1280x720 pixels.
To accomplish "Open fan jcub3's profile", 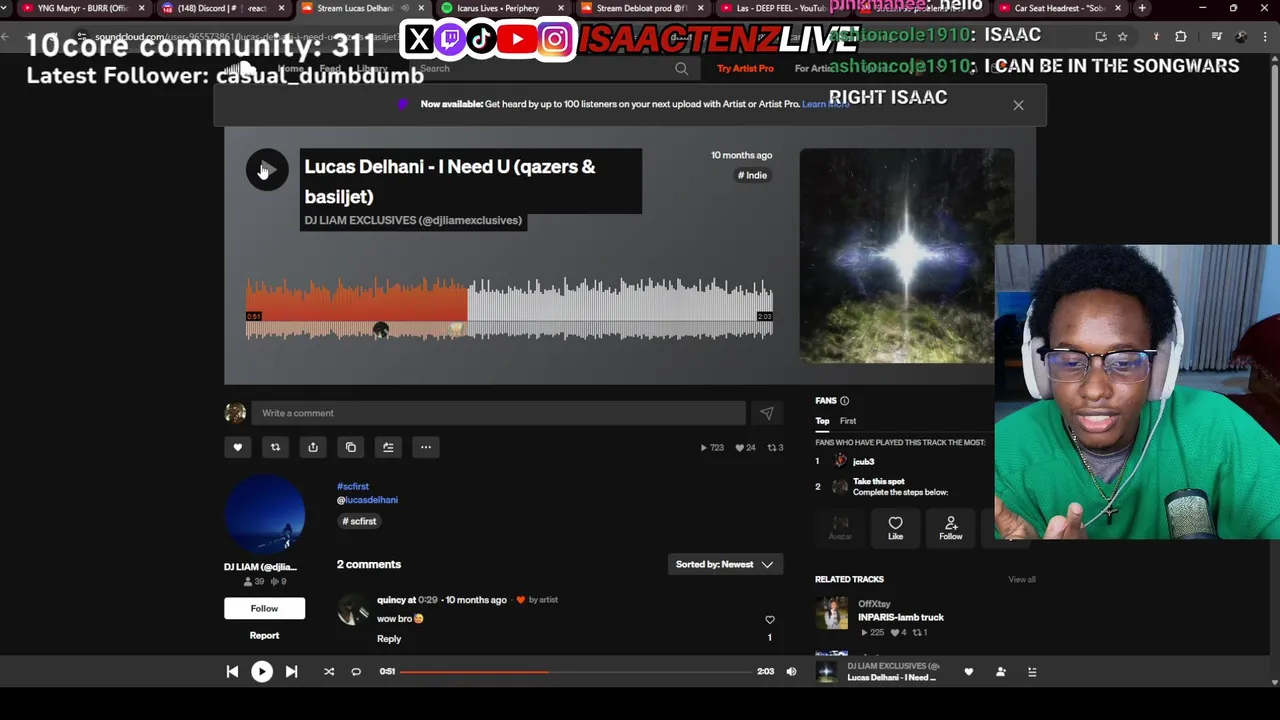I will click(x=863, y=462).
